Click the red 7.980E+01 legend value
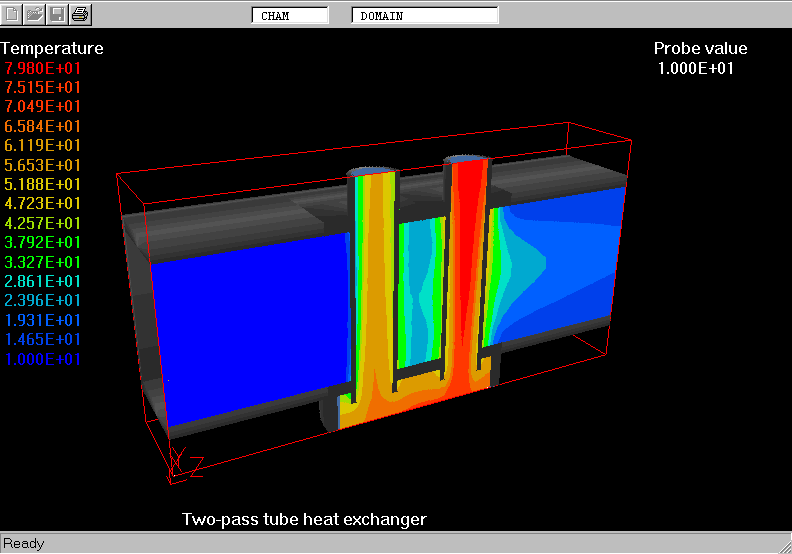The width and height of the screenshot is (792, 554). (x=43, y=68)
